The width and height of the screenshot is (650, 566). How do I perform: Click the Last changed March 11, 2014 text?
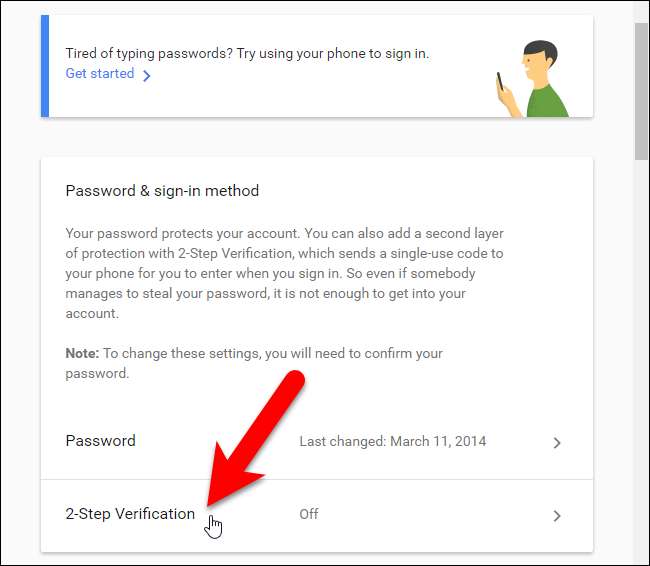(x=392, y=441)
